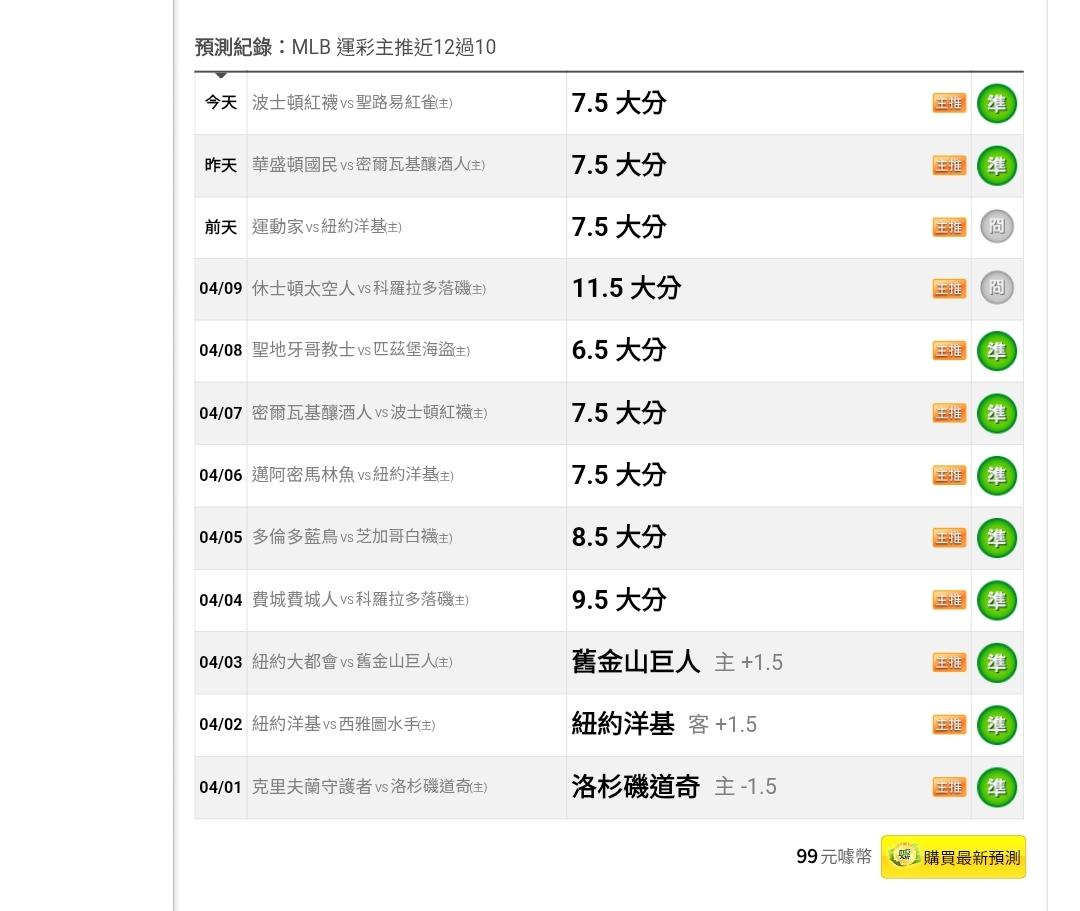The image size is (1080, 911).
Task: Click the orange 主推 badge in the 04/05 row
Action: click(949, 537)
